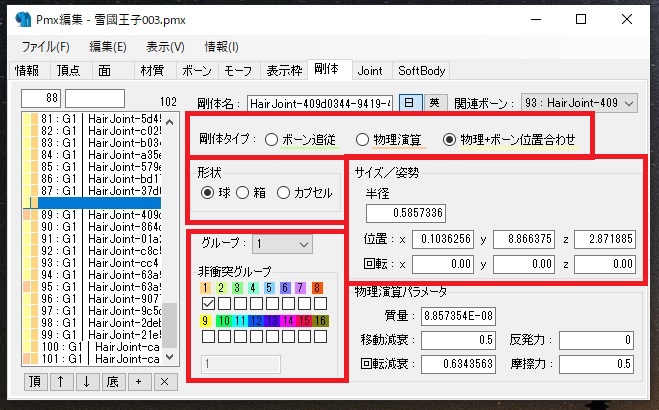Screen dimensions: 659x410
Task: Uncheck non-collision group 1 checkbox
Action: (208, 303)
